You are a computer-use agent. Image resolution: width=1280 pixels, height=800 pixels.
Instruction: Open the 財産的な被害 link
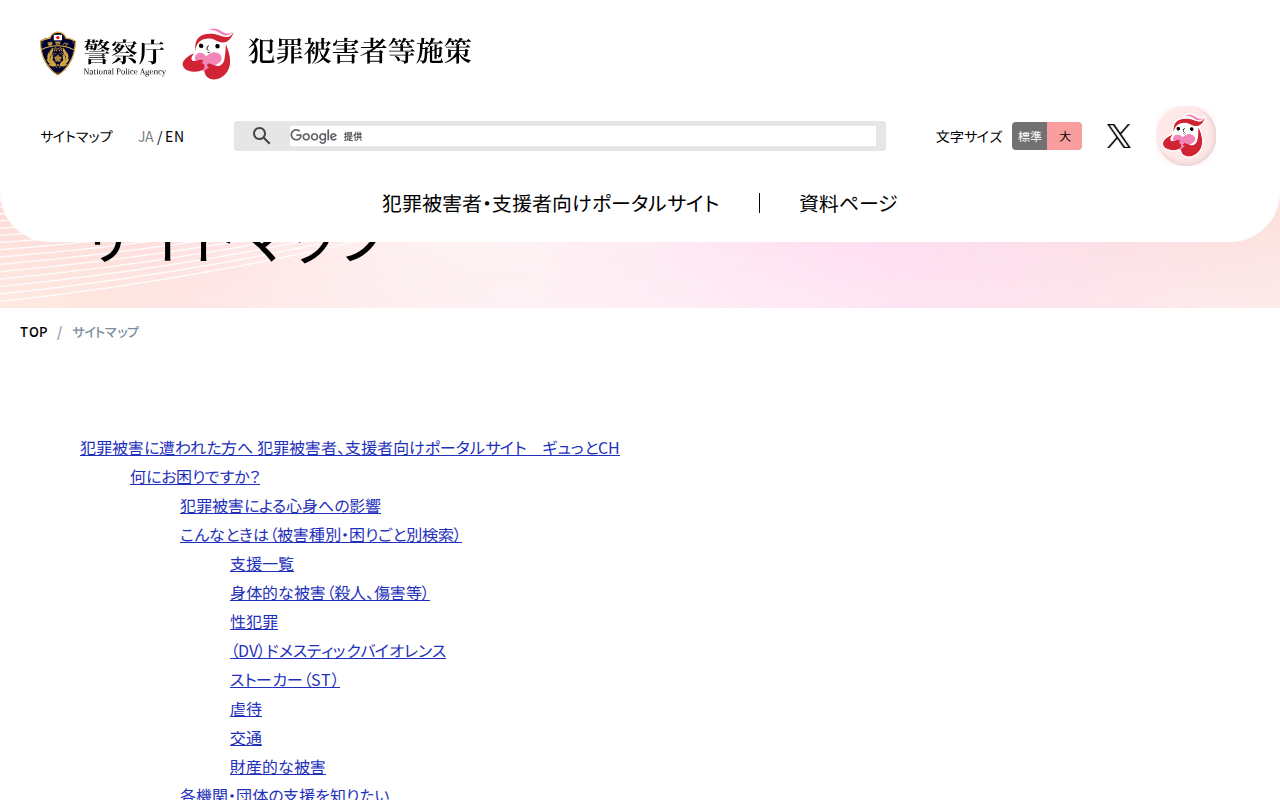click(x=278, y=767)
